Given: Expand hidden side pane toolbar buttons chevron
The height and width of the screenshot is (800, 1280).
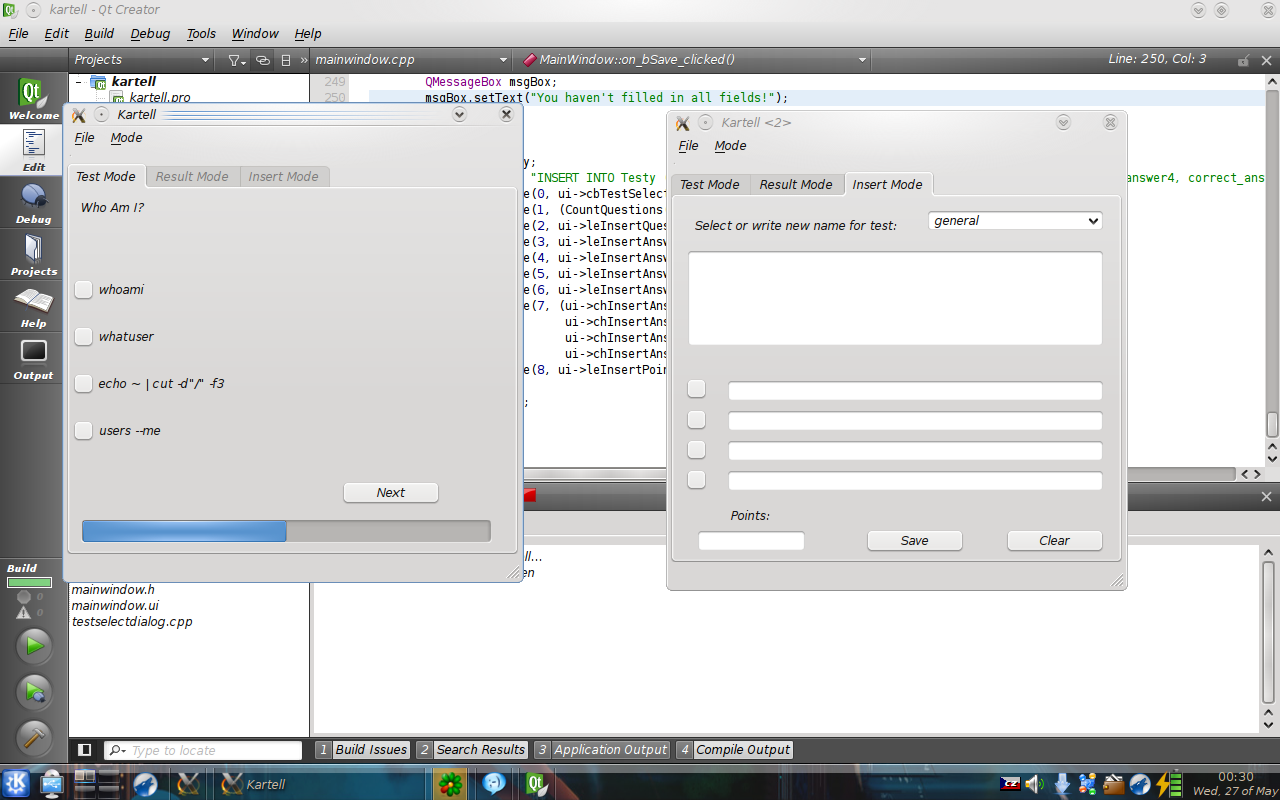Looking at the screenshot, I should click(303, 60).
